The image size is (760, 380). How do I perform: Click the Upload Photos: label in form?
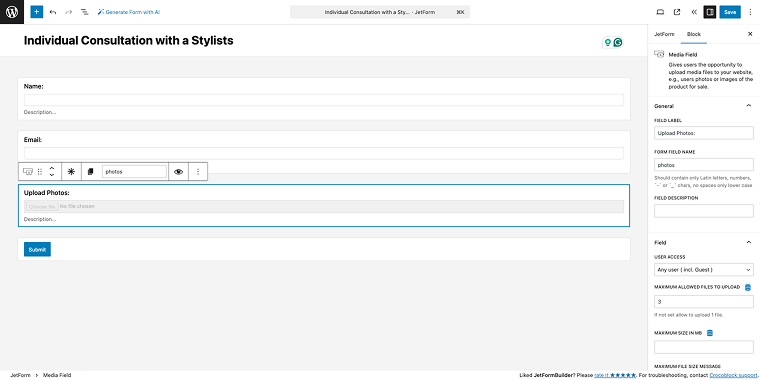(47, 193)
